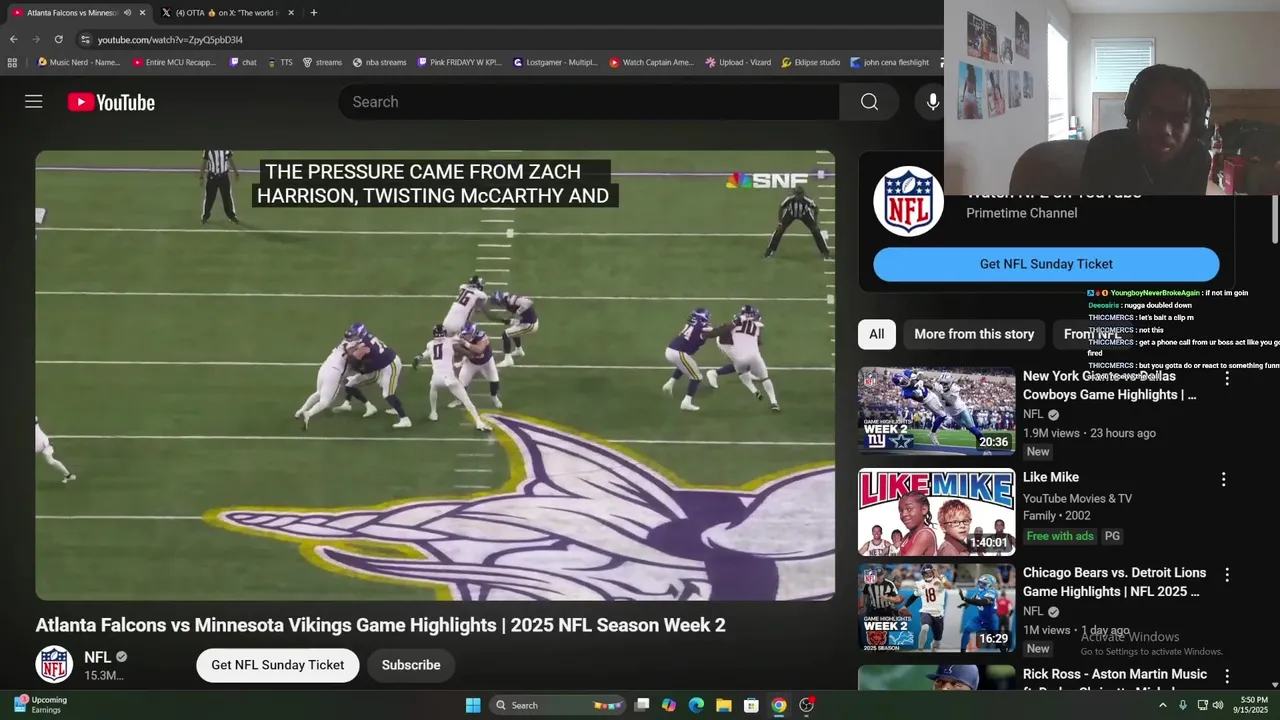Click the browser address bar URL
The width and height of the screenshot is (1280, 720).
pos(170,40)
